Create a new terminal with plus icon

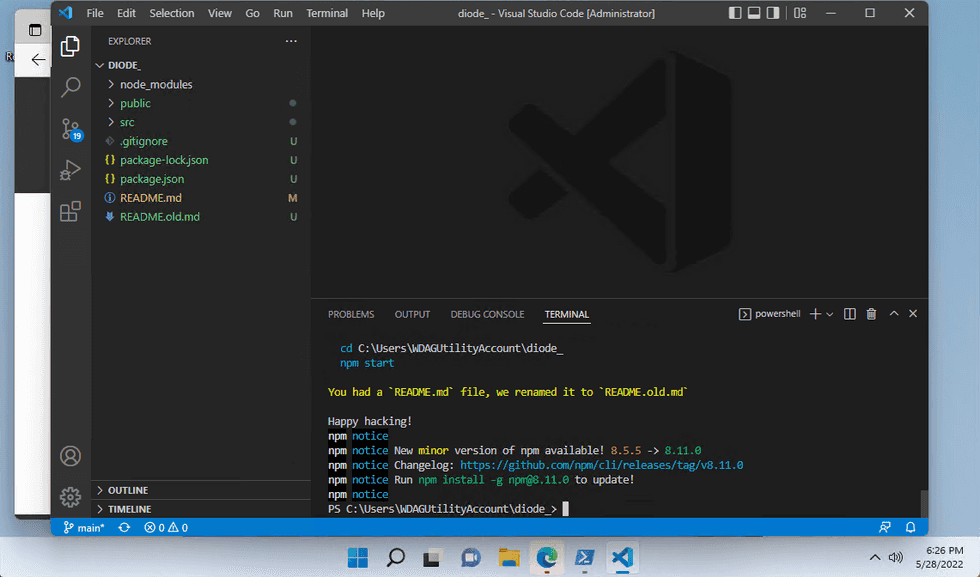pyautogui.click(x=815, y=314)
